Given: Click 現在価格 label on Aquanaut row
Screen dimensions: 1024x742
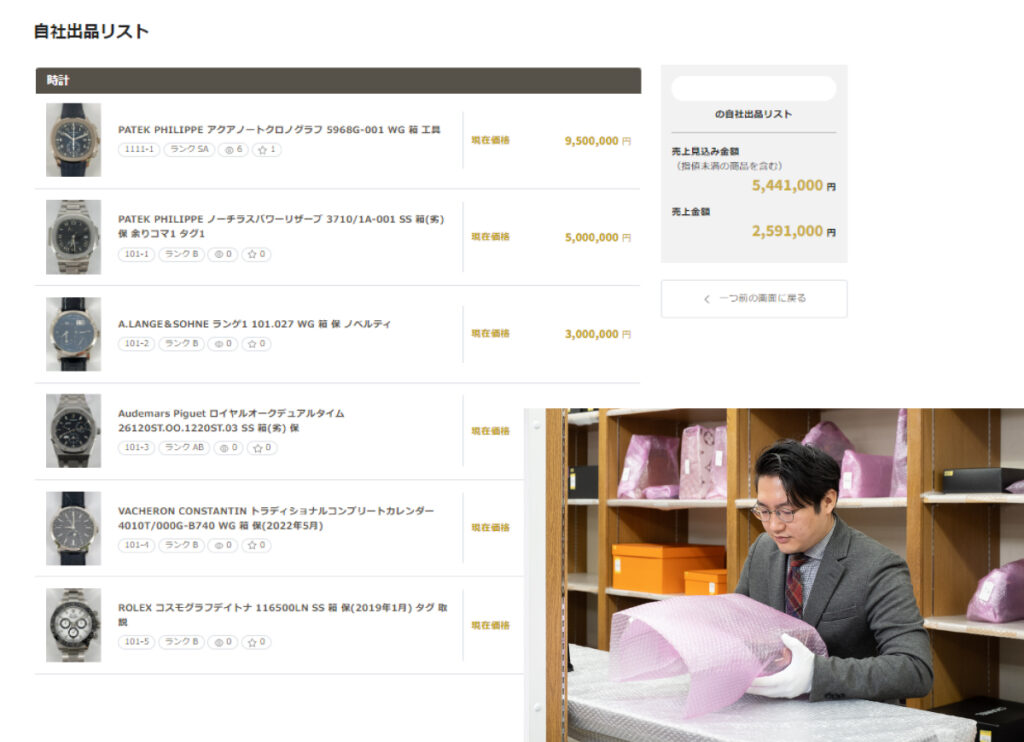Looking at the screenshot, I should [490, 140].
